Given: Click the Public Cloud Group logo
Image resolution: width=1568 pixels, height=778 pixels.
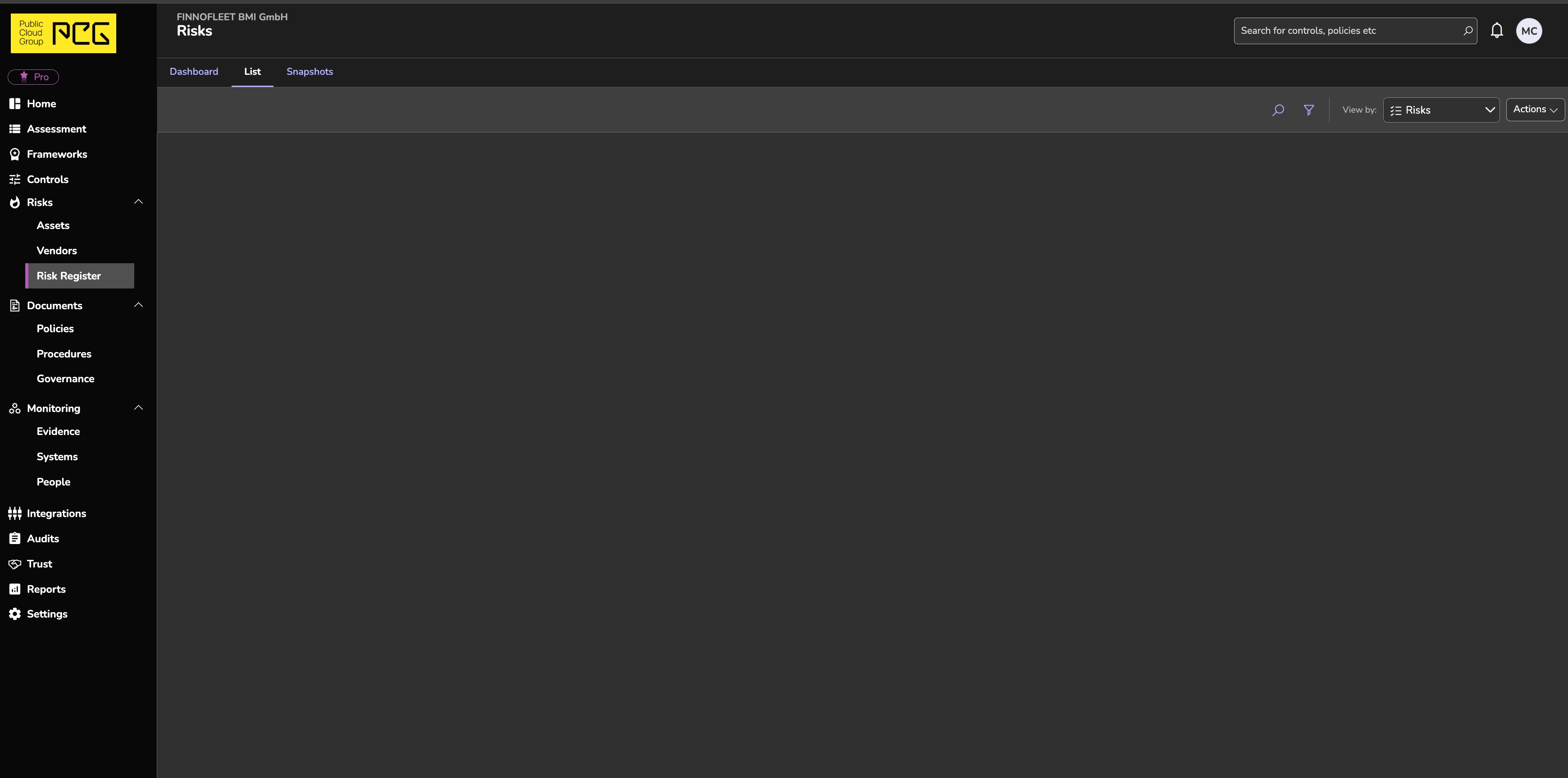Looking at the screenshot, I should click(x=63, y=33).
